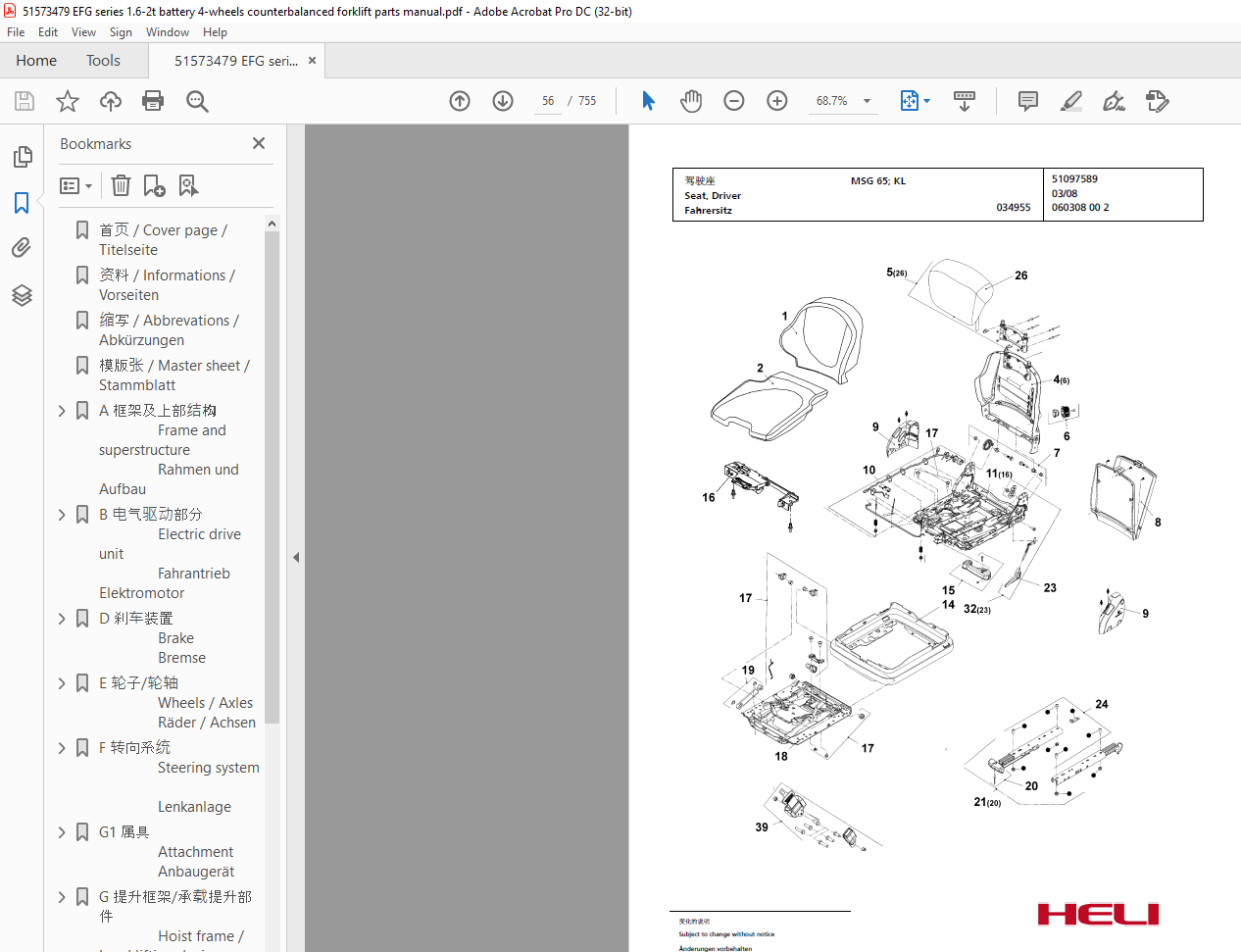Open the zoom percentage dropdown

[867, 101]
